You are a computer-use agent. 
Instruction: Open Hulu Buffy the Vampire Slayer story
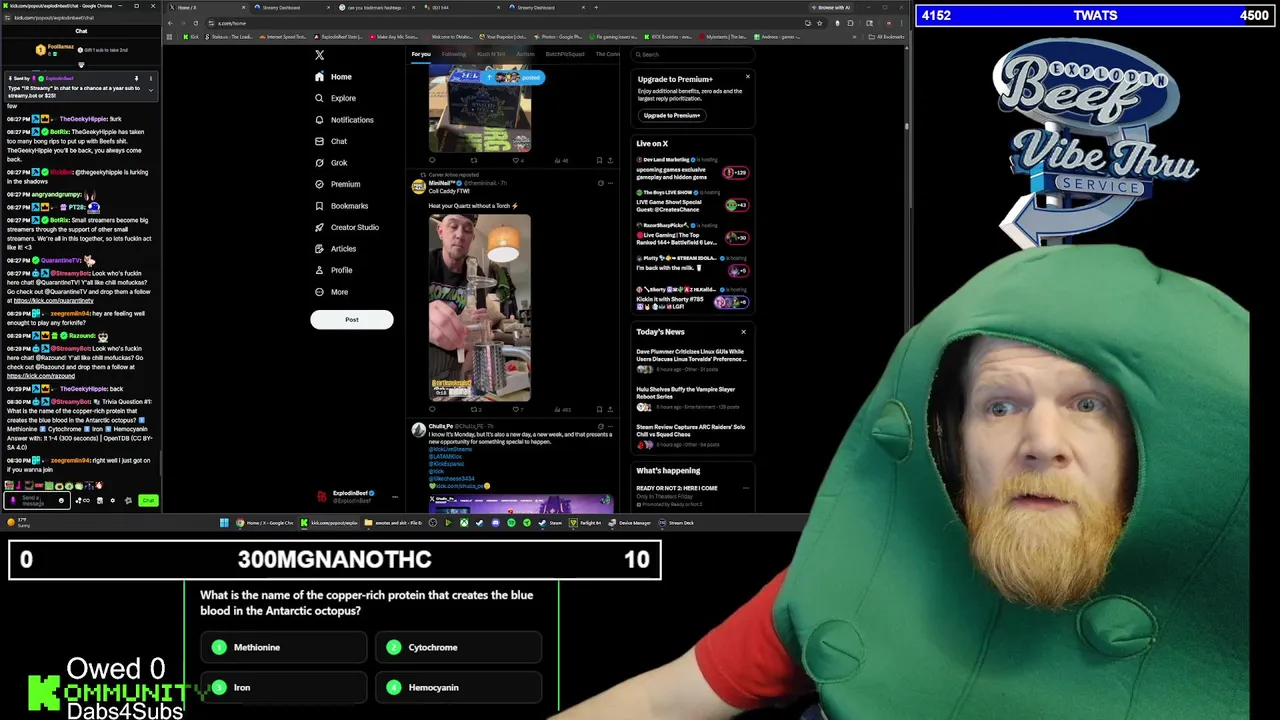point(691,398)
